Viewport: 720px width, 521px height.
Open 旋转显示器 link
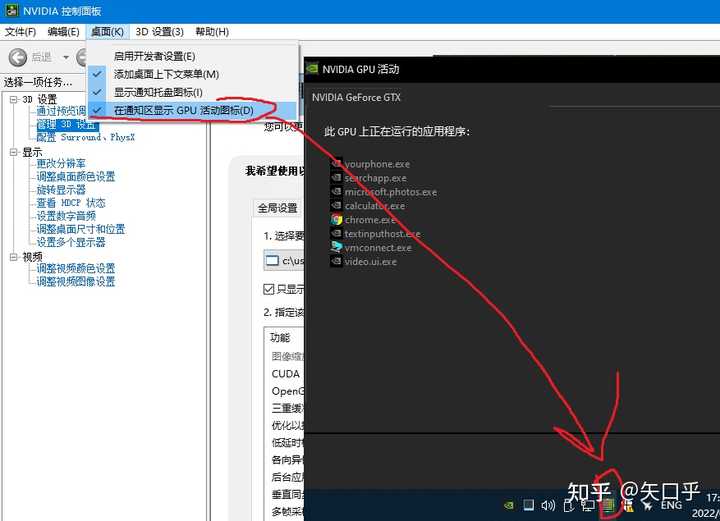[61, 190]
